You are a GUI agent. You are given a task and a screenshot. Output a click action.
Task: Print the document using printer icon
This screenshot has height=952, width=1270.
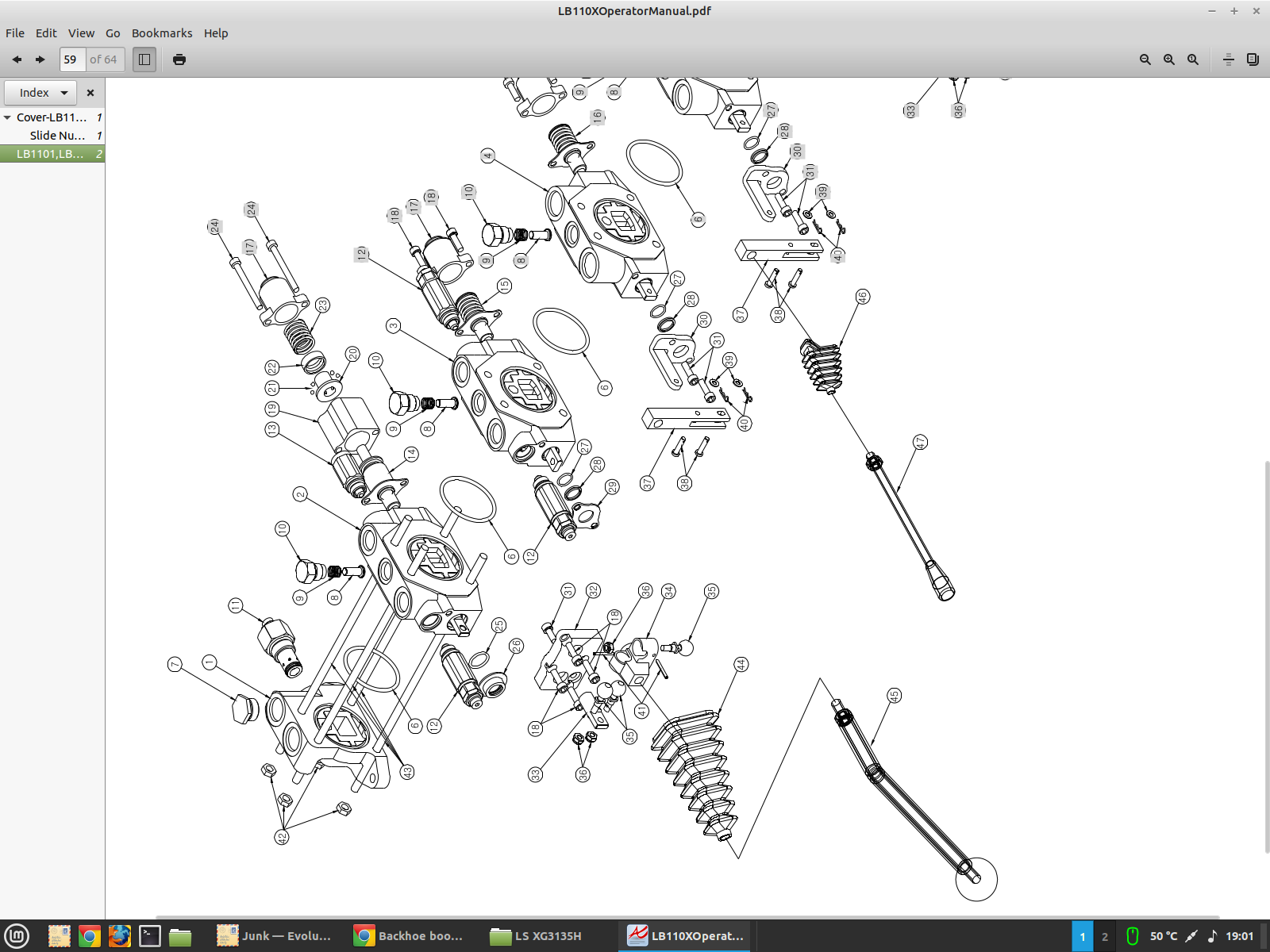(179, 59)
